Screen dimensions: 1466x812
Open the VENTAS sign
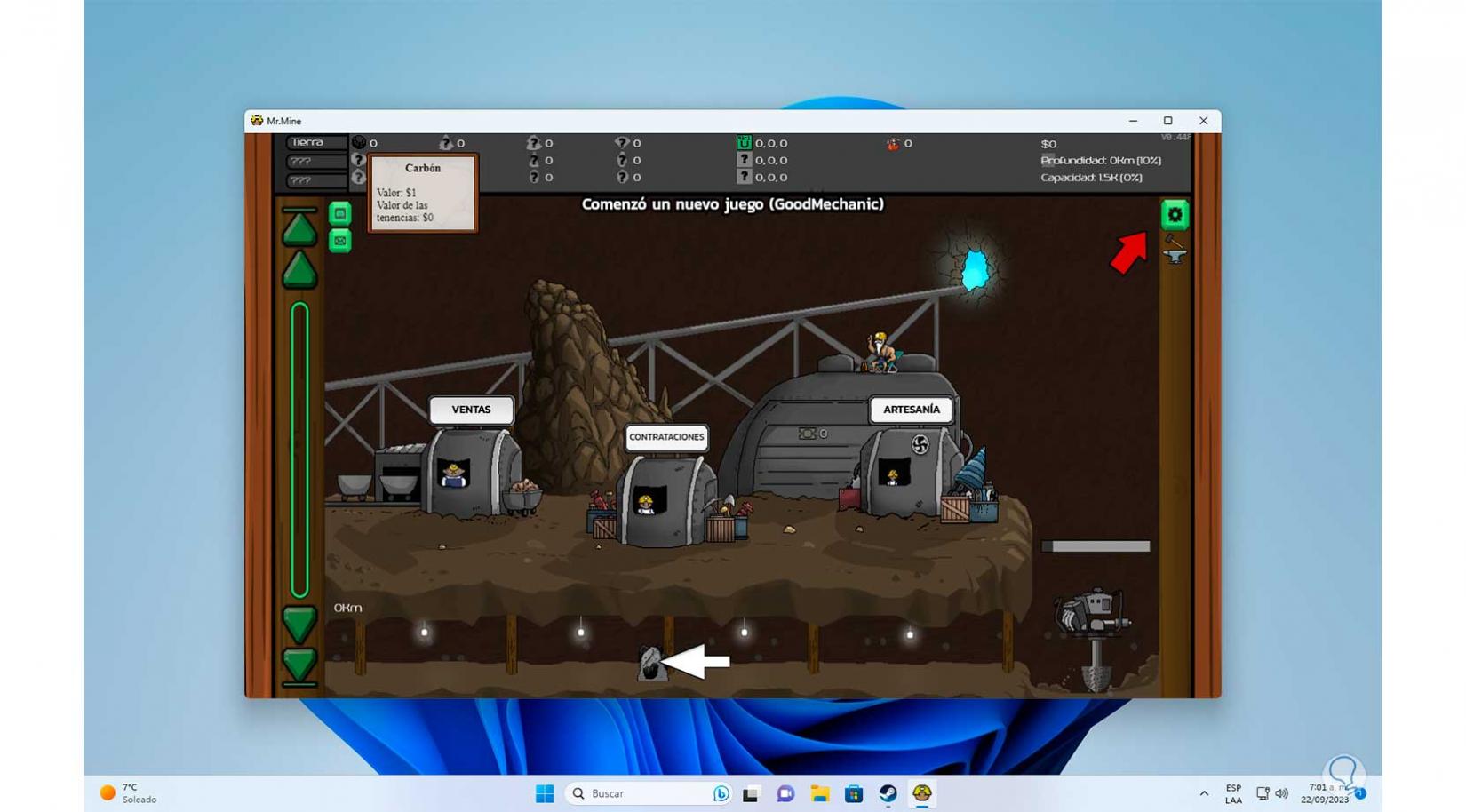[x=471, y=410]
